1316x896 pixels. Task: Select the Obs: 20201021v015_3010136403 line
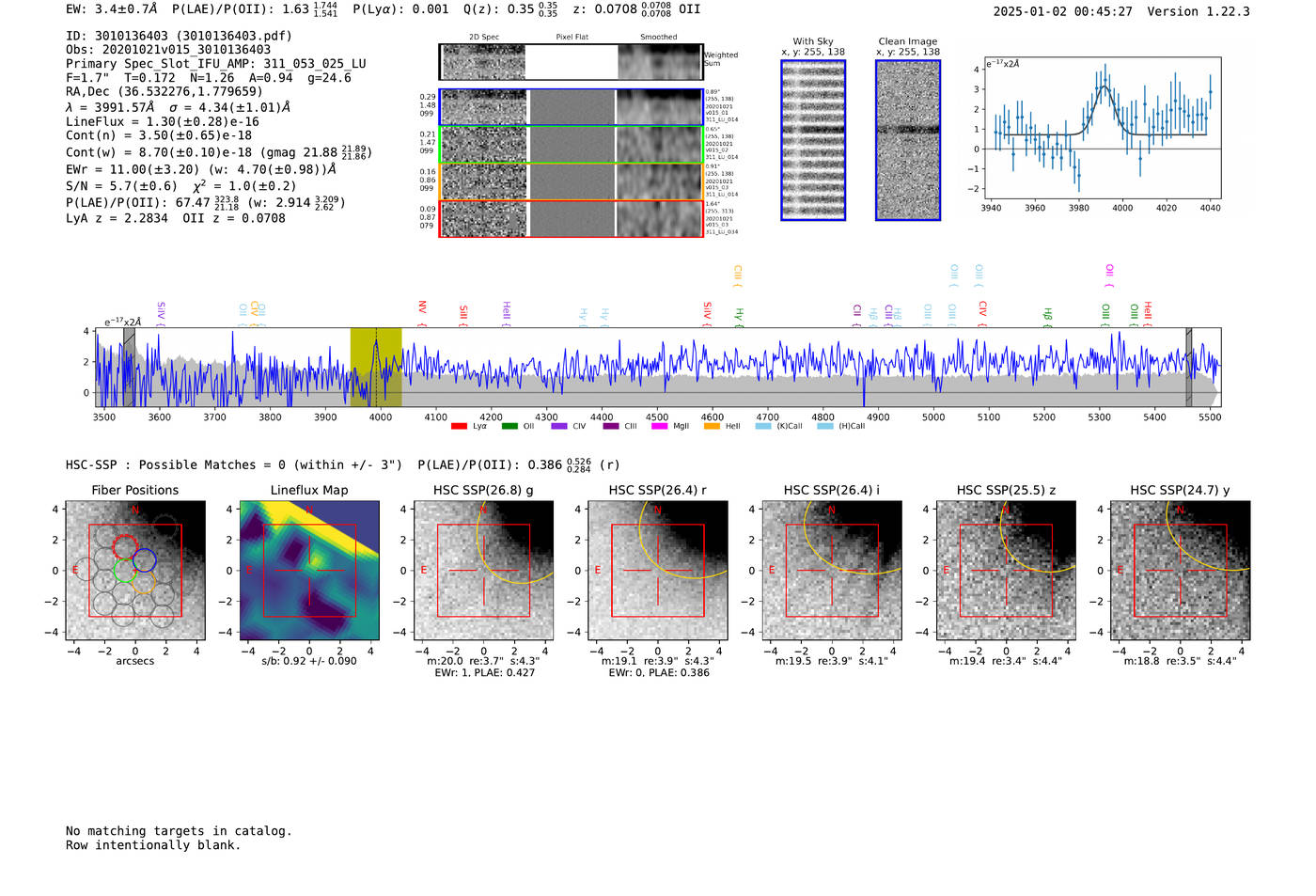point(168,50)
